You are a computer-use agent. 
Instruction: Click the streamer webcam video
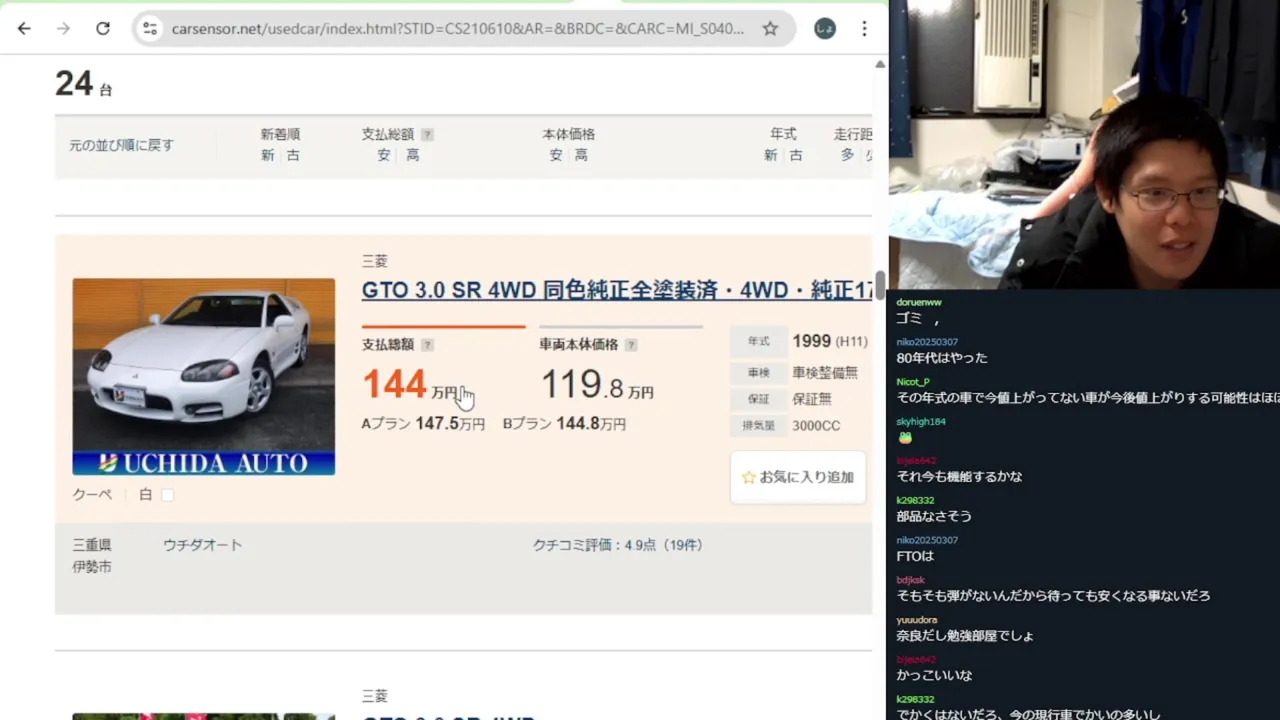[x=1084, y=144]
